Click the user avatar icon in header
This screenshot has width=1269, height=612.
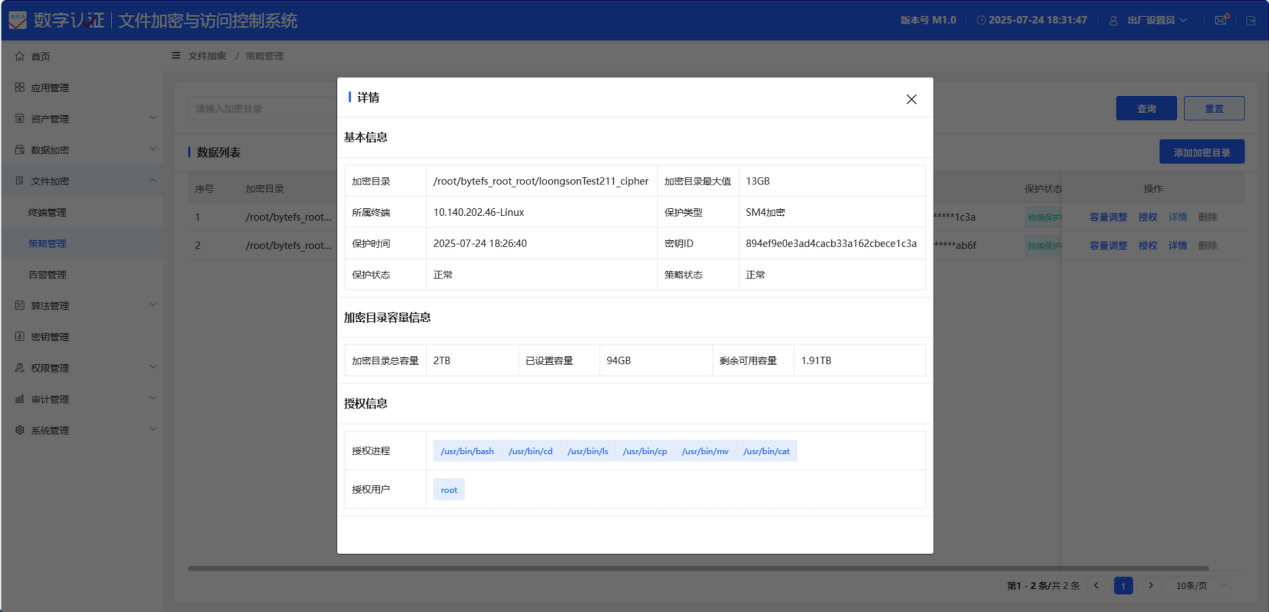click(1113, 20)
